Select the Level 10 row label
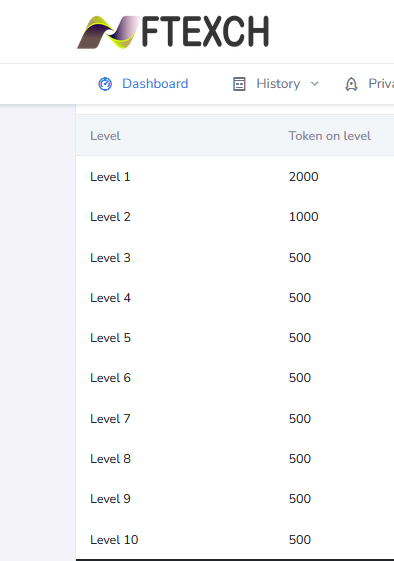 (114, 540)
